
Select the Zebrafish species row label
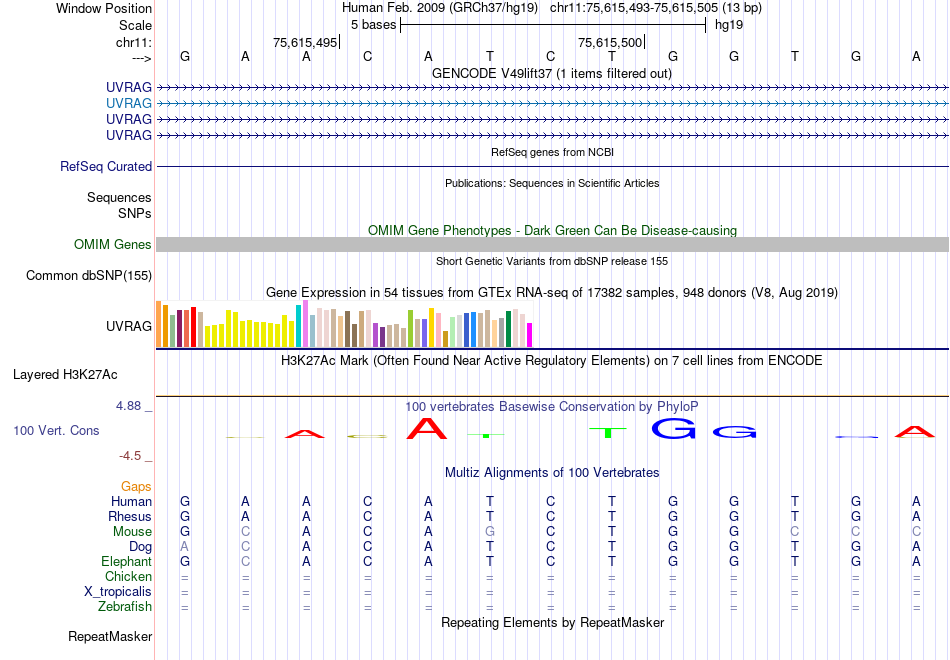[x=125, y=606]
